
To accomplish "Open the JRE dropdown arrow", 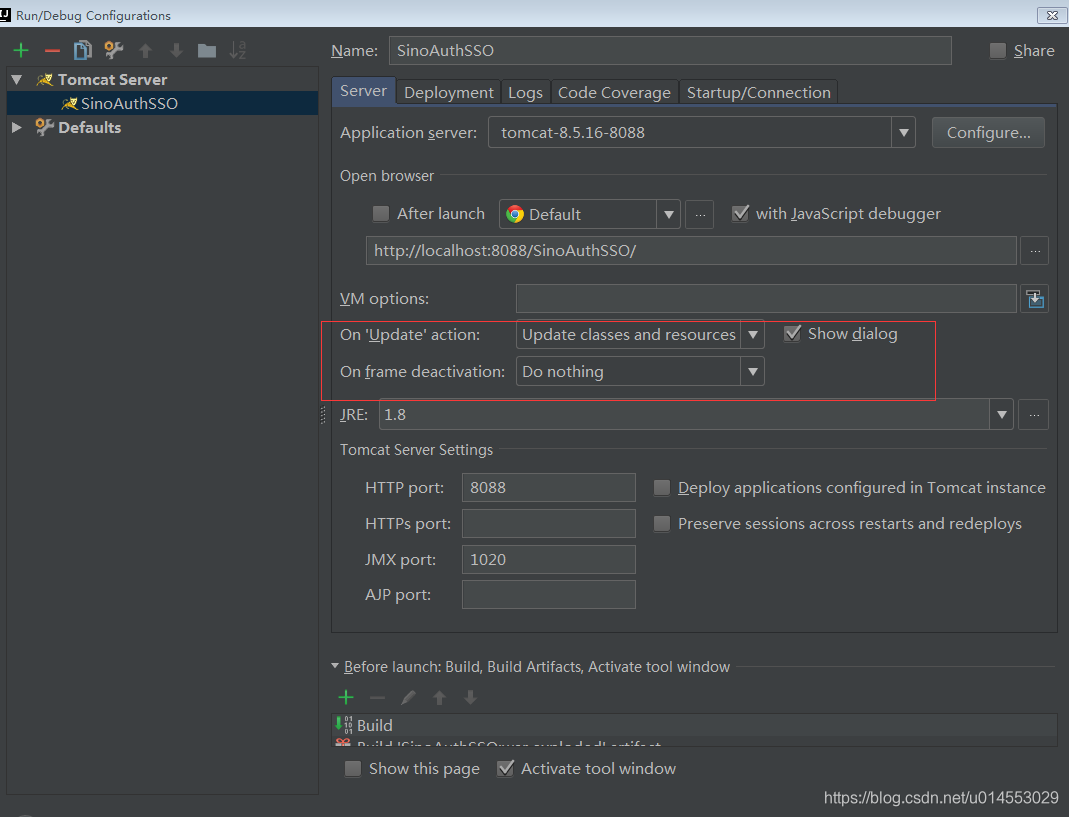I will tap(1002, 415).
